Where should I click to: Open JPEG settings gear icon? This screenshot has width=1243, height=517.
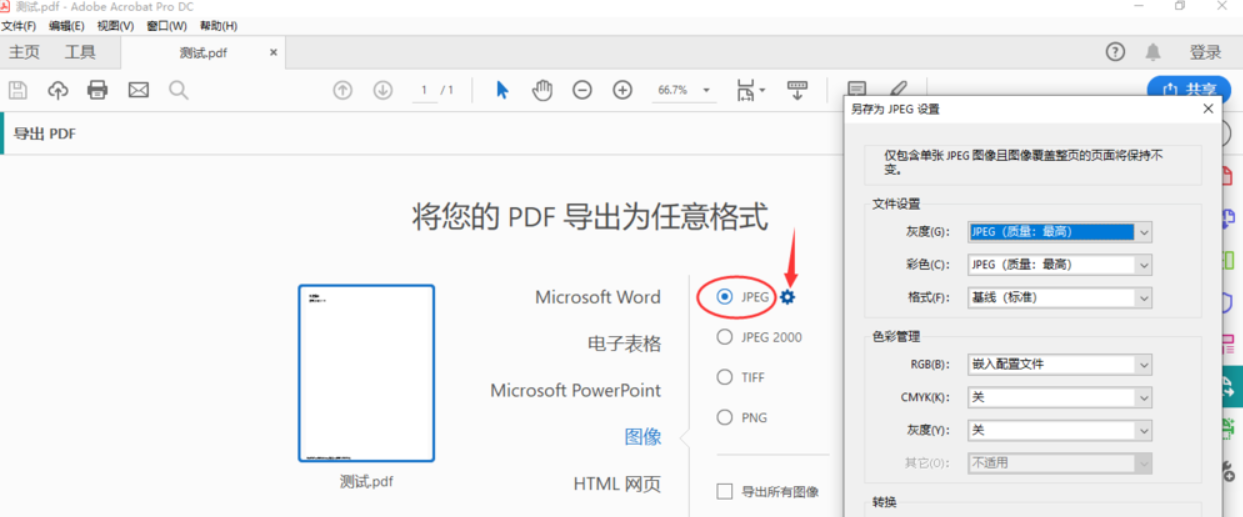coord(788,297)
